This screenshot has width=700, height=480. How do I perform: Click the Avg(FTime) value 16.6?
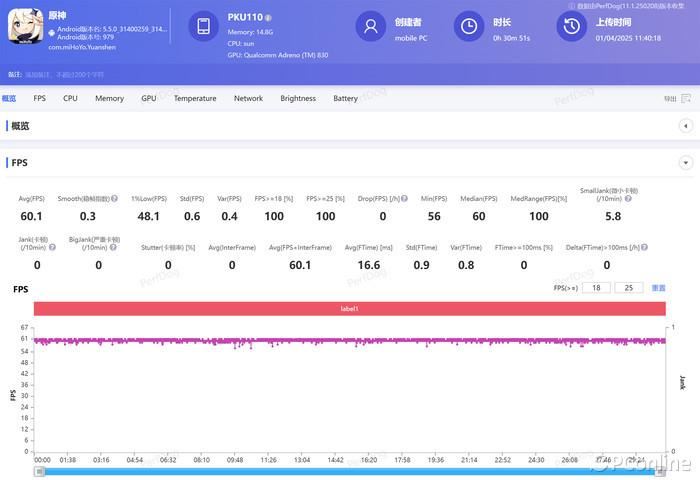tap(369, 265)
